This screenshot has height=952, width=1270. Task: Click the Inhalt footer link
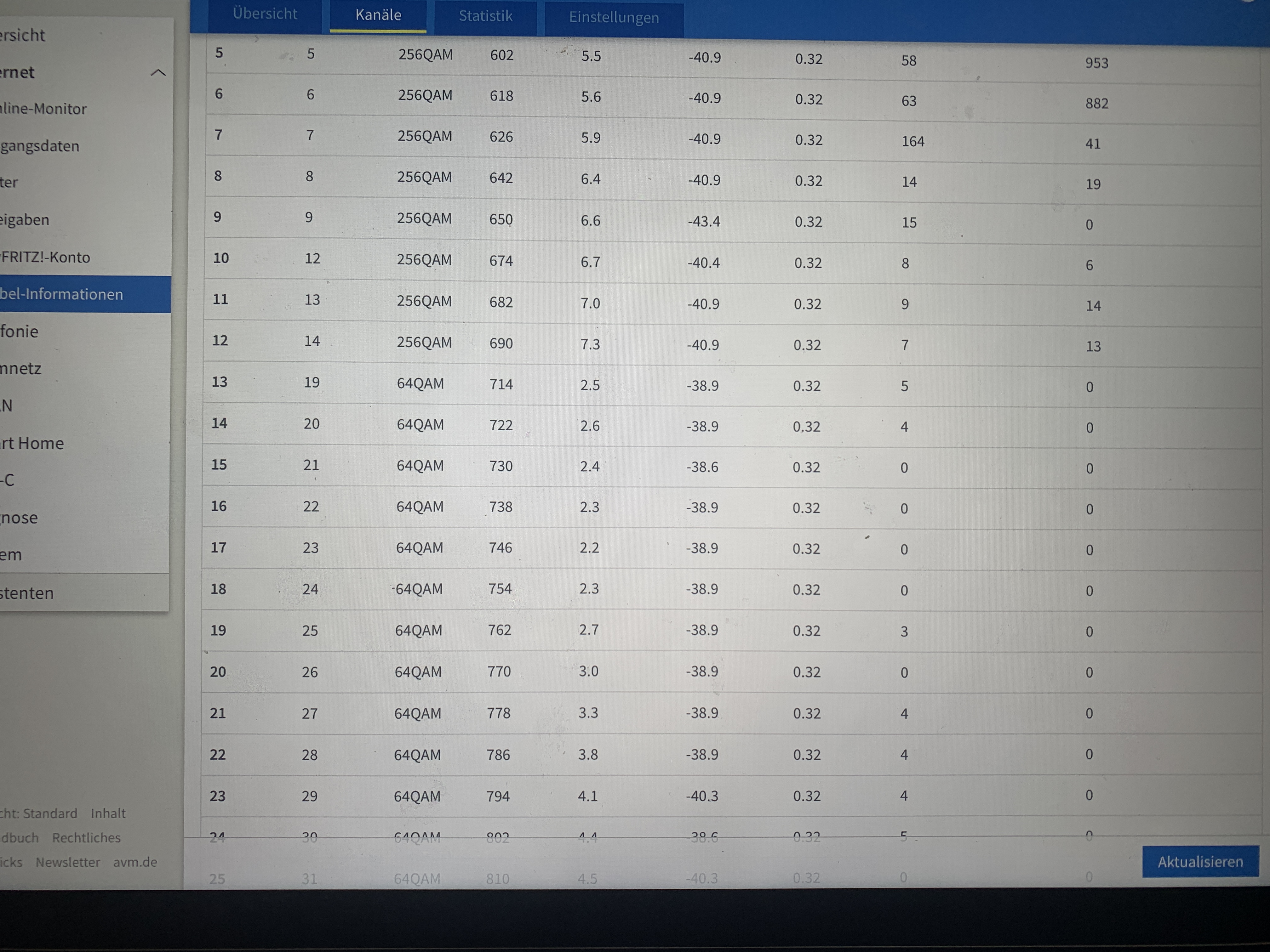108,813
